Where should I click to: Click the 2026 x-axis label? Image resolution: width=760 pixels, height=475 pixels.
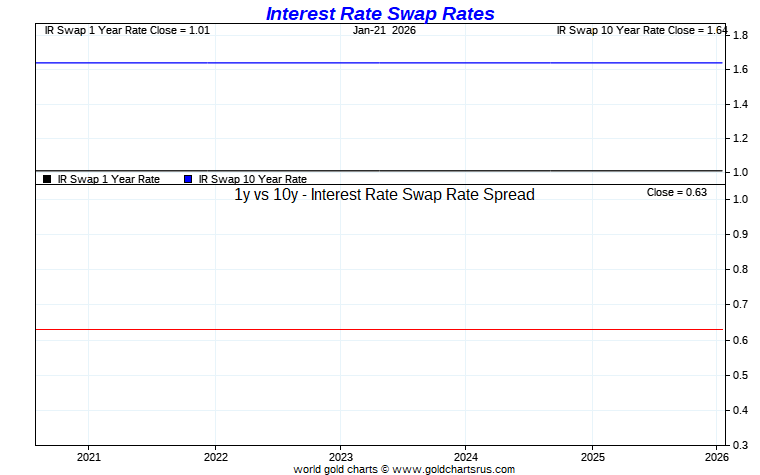click(x=717, y=457)
